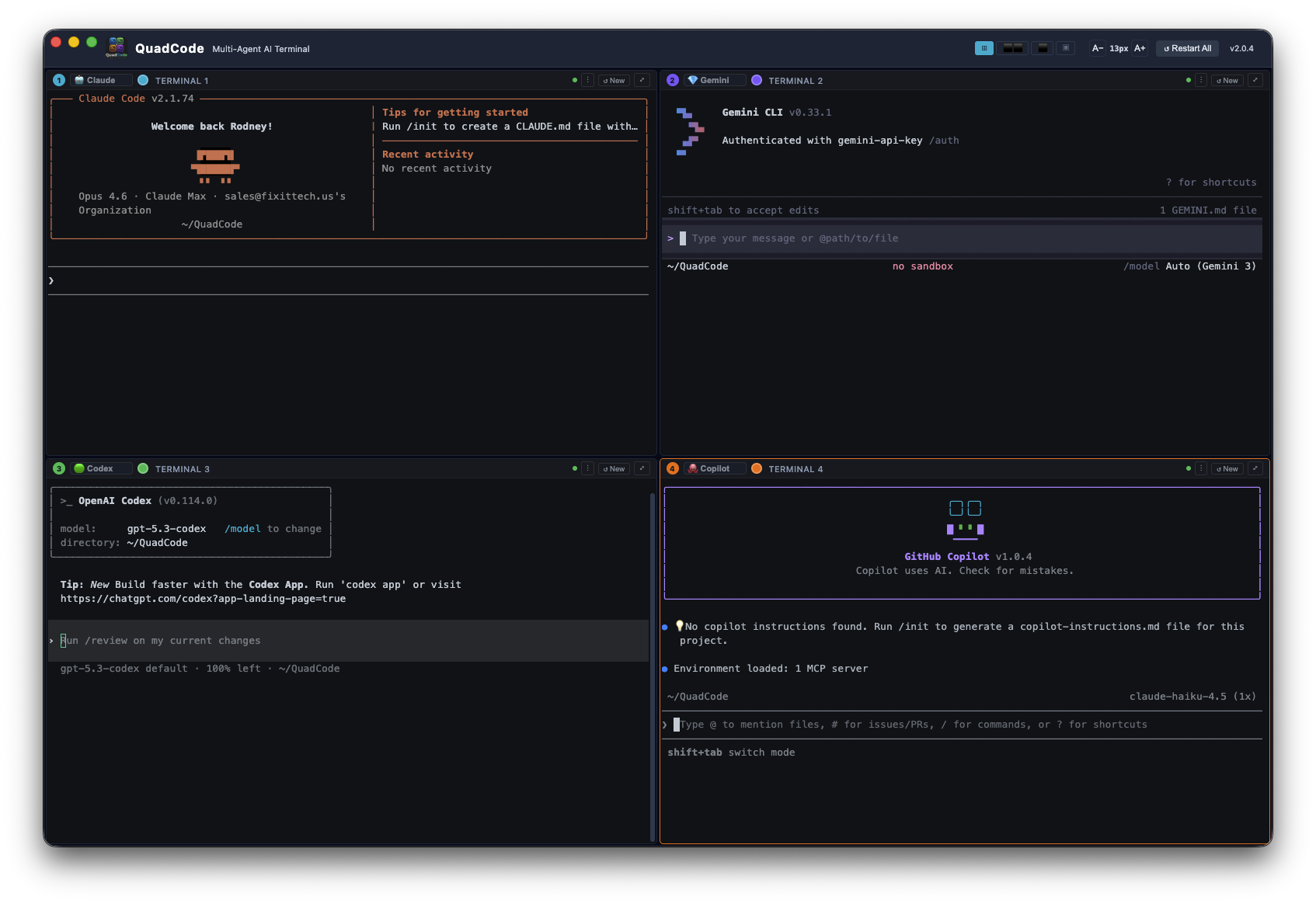Expand Terminal 1 using the diagonal arrow icon
The height and width of the screenshot is (904, 1316).
(642, 80)
